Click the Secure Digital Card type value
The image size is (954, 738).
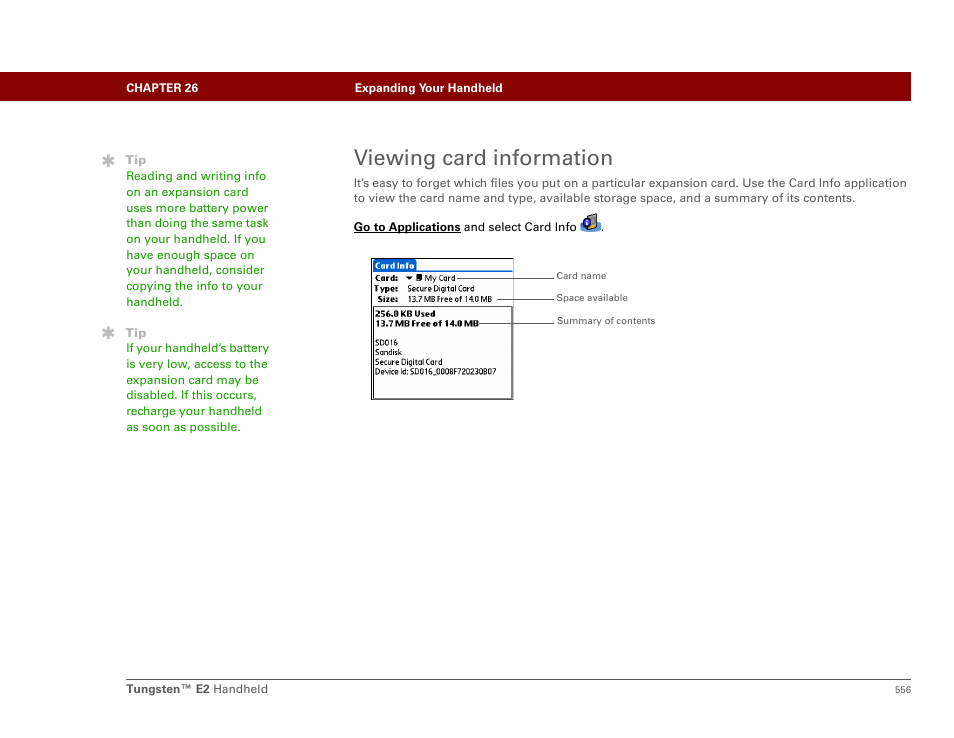(x=440, y=289)
